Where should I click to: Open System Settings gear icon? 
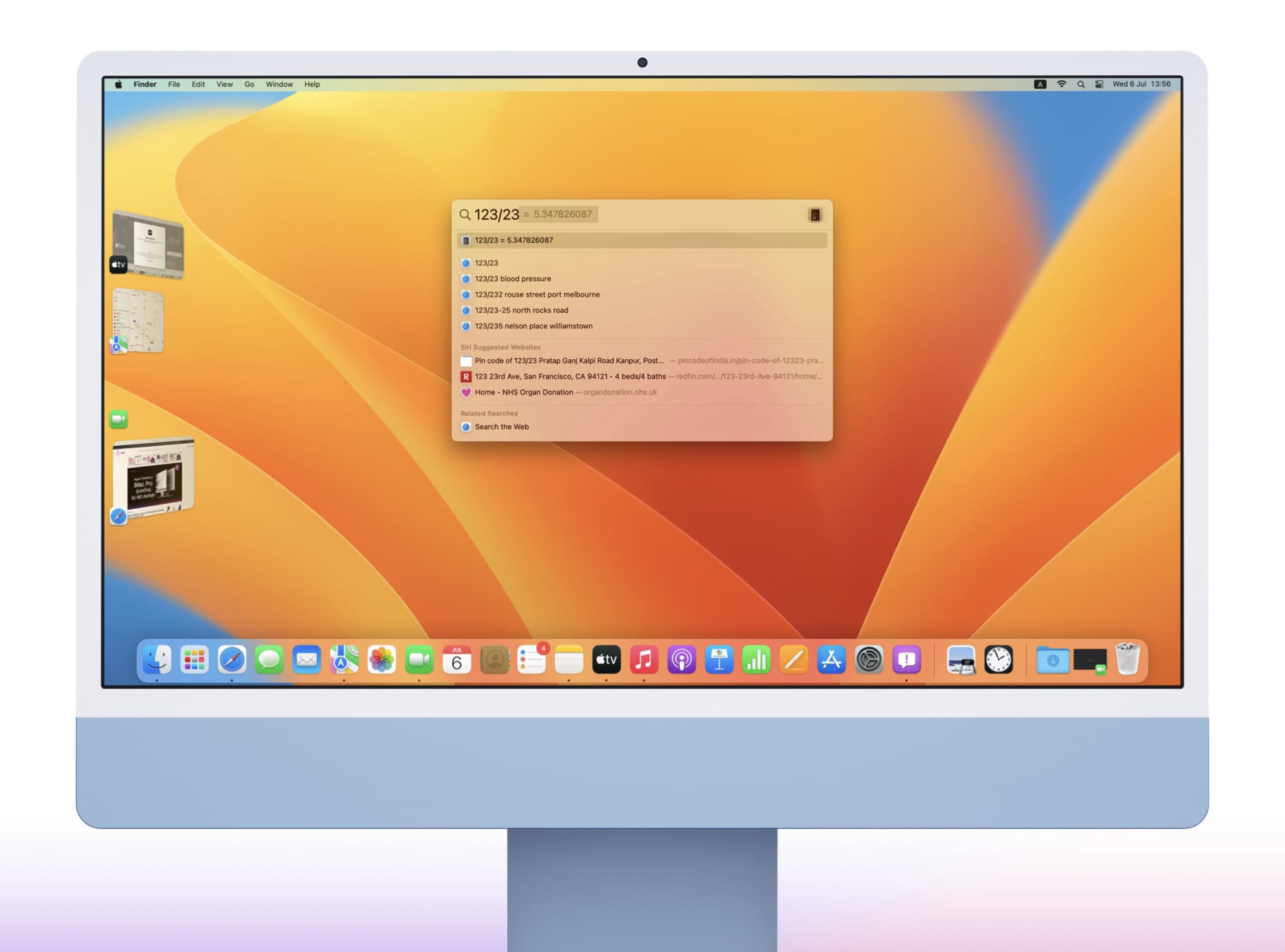(x=869, y=660)
